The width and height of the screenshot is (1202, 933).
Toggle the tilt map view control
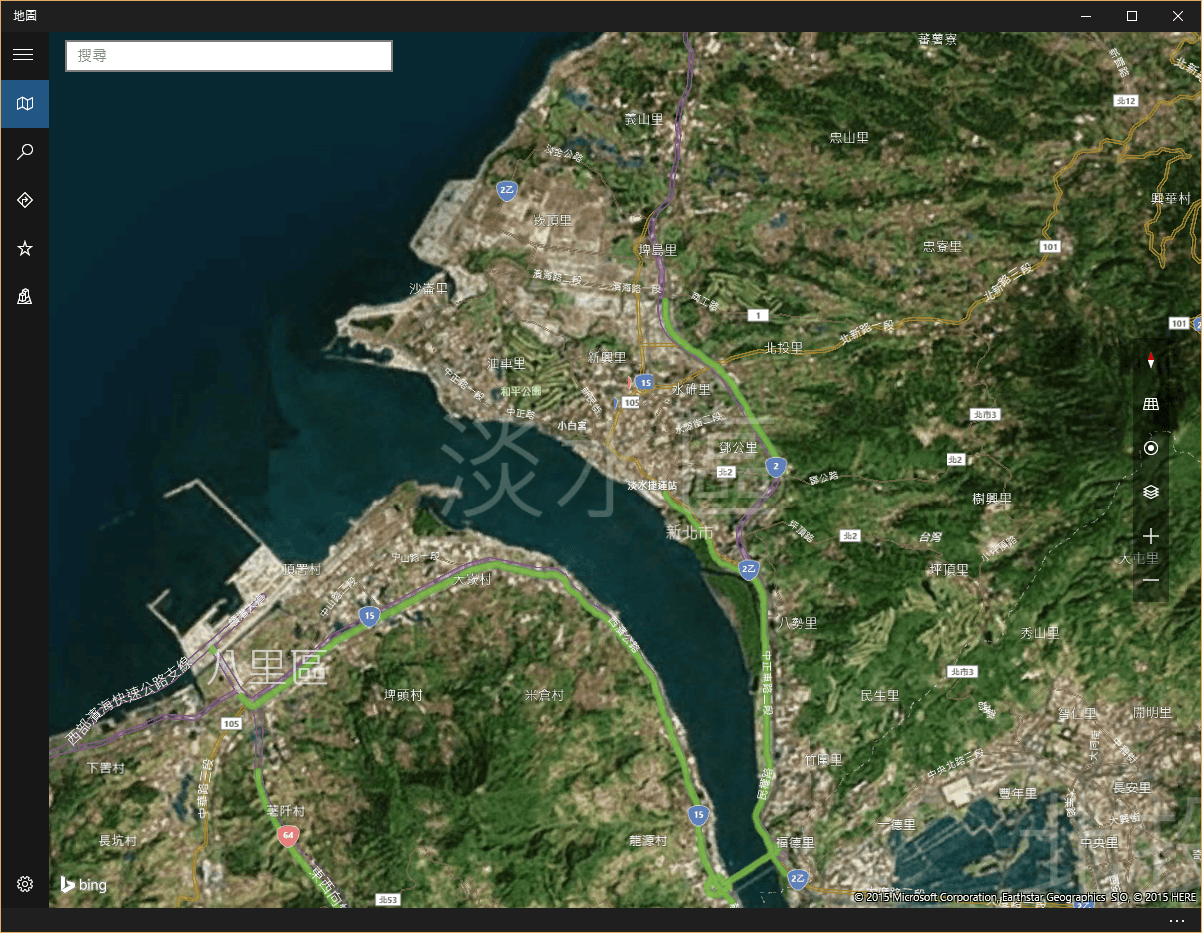(1151, 404)
